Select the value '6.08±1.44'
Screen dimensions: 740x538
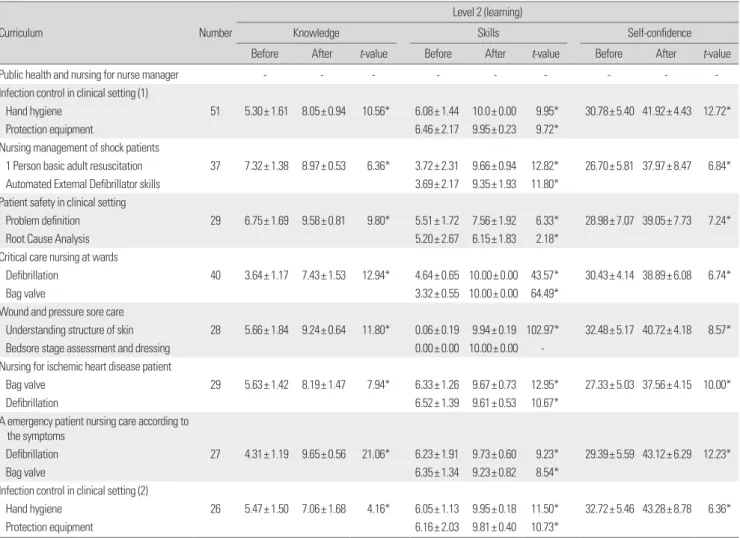pyautogui.click(x=437, y=111)
